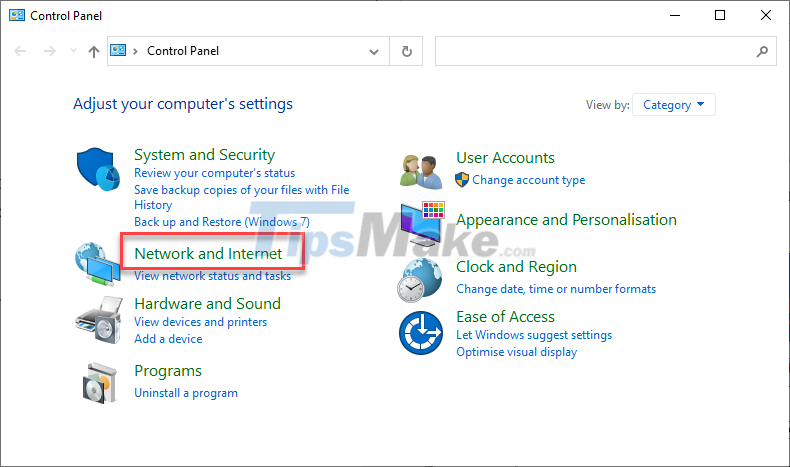790x467 pixels.
Task: Click the Control Panel address bar text
Action: (183, 51)
